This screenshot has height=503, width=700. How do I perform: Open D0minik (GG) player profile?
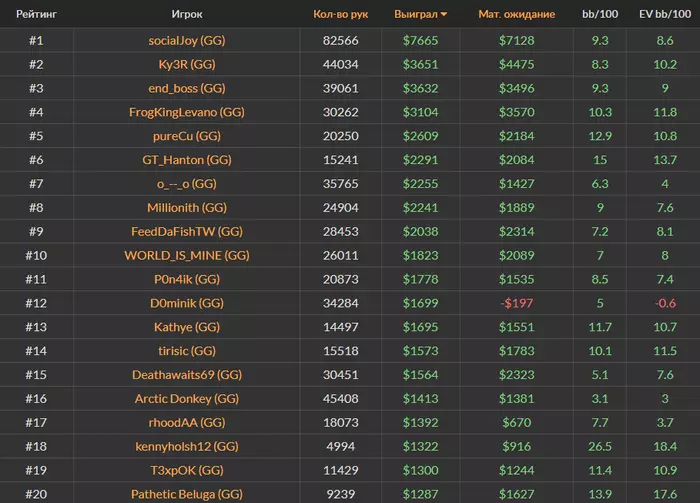(187, 303)
